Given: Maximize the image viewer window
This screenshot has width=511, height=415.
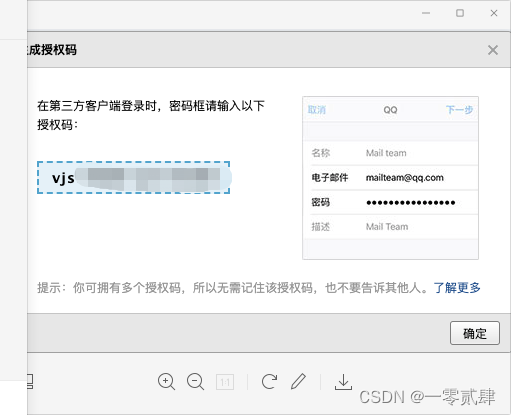Looking at the screenshot, I should click(460, 13).
